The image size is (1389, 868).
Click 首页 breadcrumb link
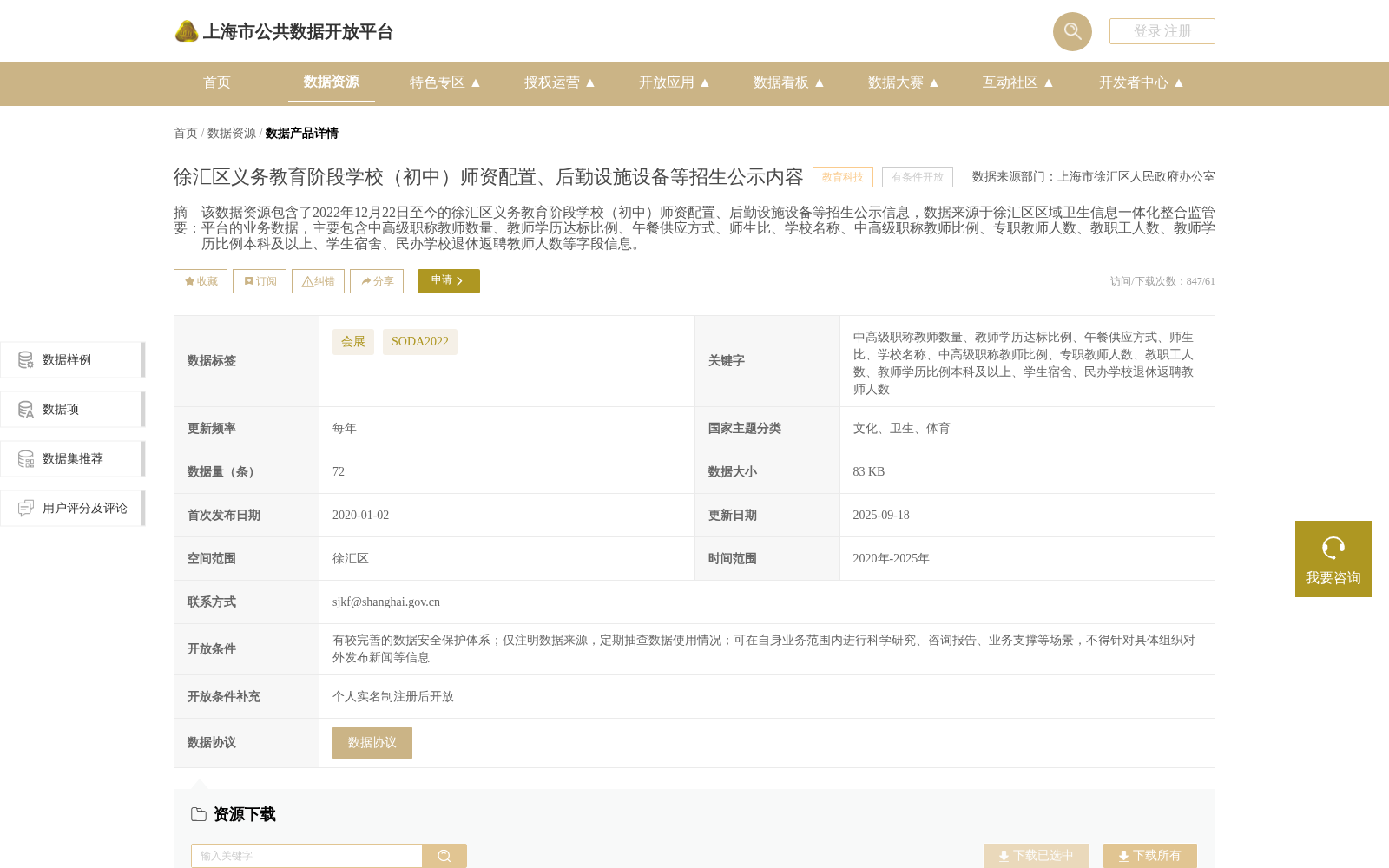tap(186, 134)
